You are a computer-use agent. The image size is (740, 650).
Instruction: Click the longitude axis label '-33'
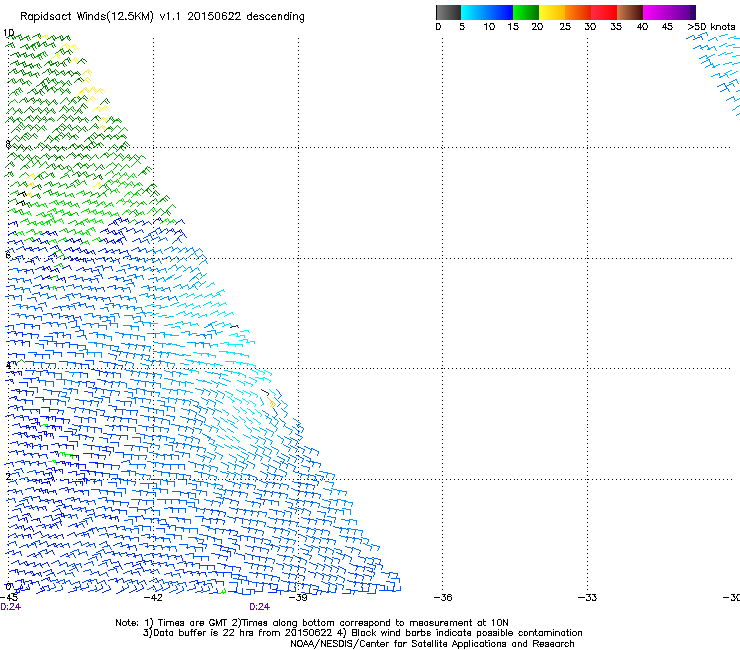(587, 598)
